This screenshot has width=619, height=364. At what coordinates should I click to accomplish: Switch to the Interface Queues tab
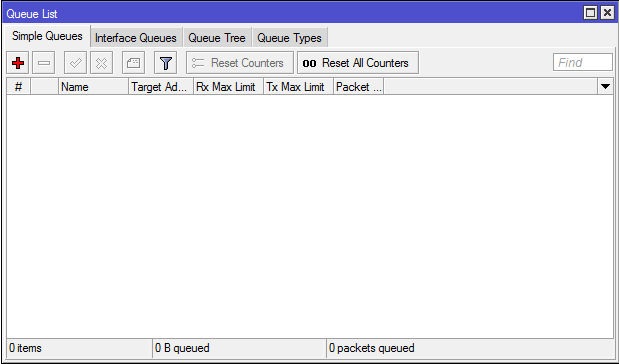click(136, 38)
